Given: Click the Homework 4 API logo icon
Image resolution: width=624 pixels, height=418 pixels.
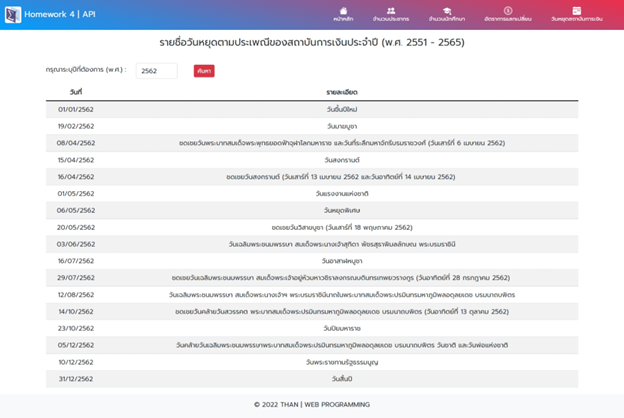Looking at the screenshot, I should [13, 15].
